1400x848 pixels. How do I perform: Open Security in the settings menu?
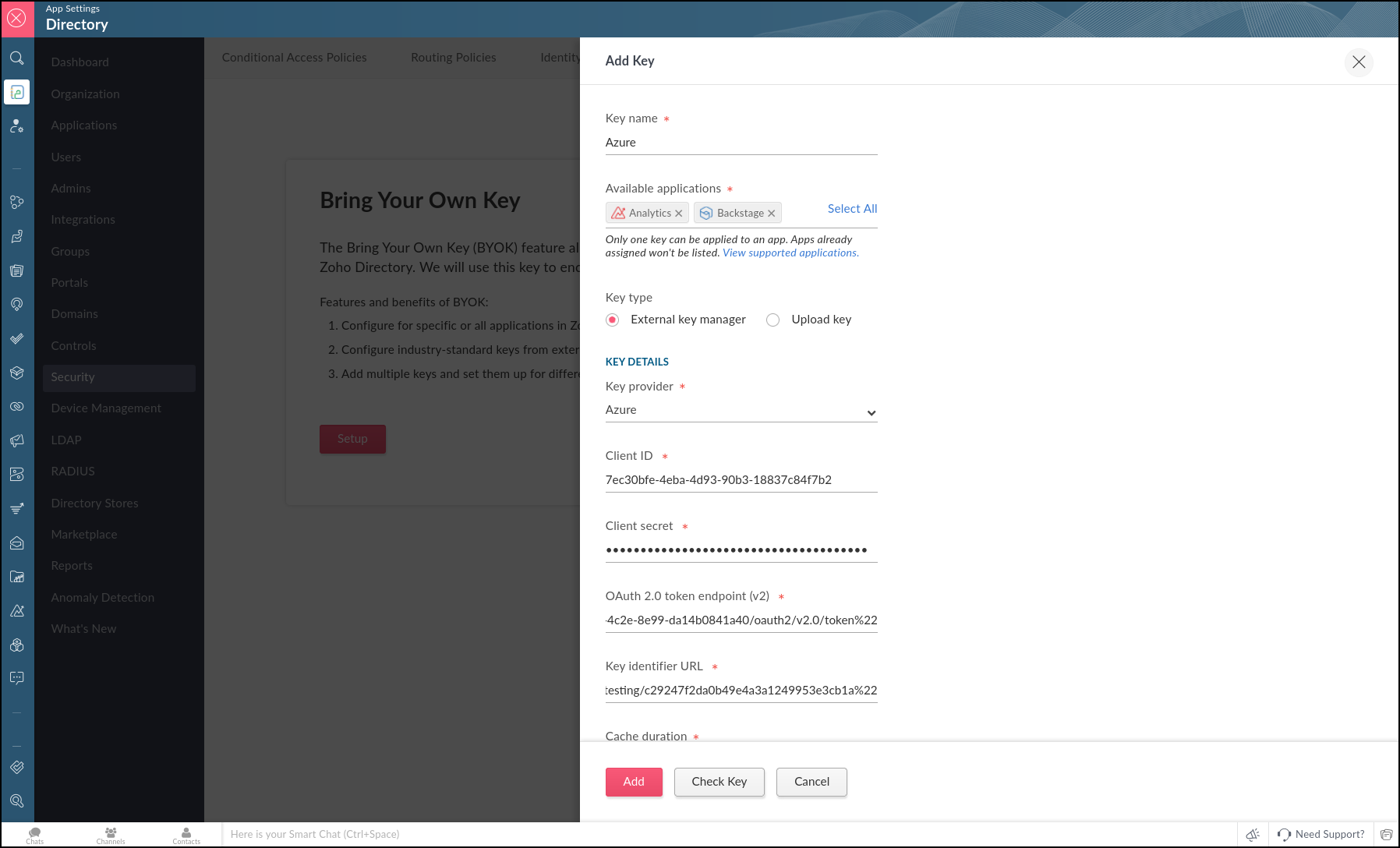118,377
